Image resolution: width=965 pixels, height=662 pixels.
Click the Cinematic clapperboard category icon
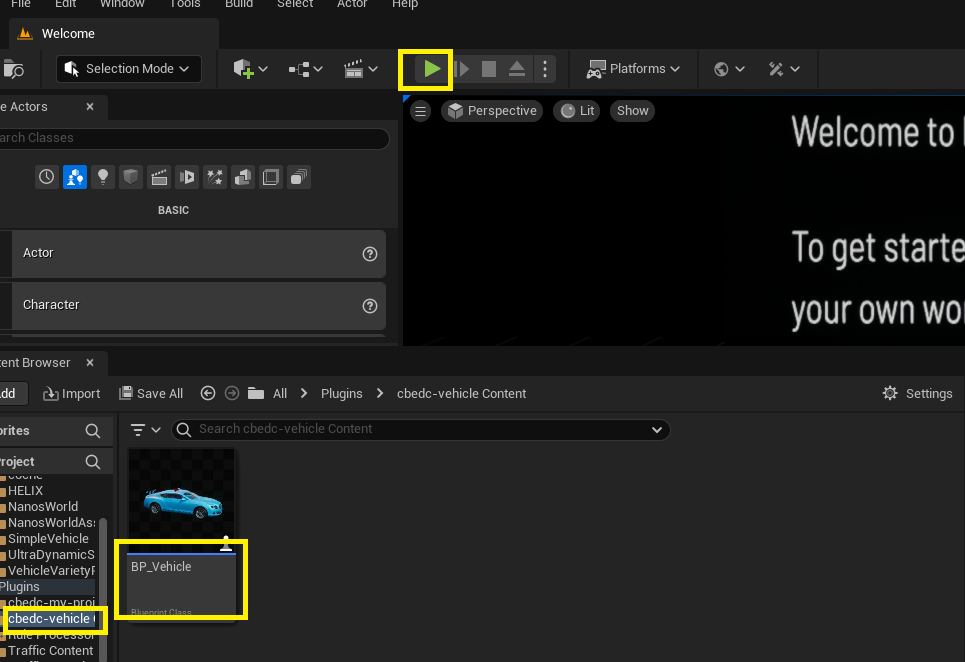159,177
